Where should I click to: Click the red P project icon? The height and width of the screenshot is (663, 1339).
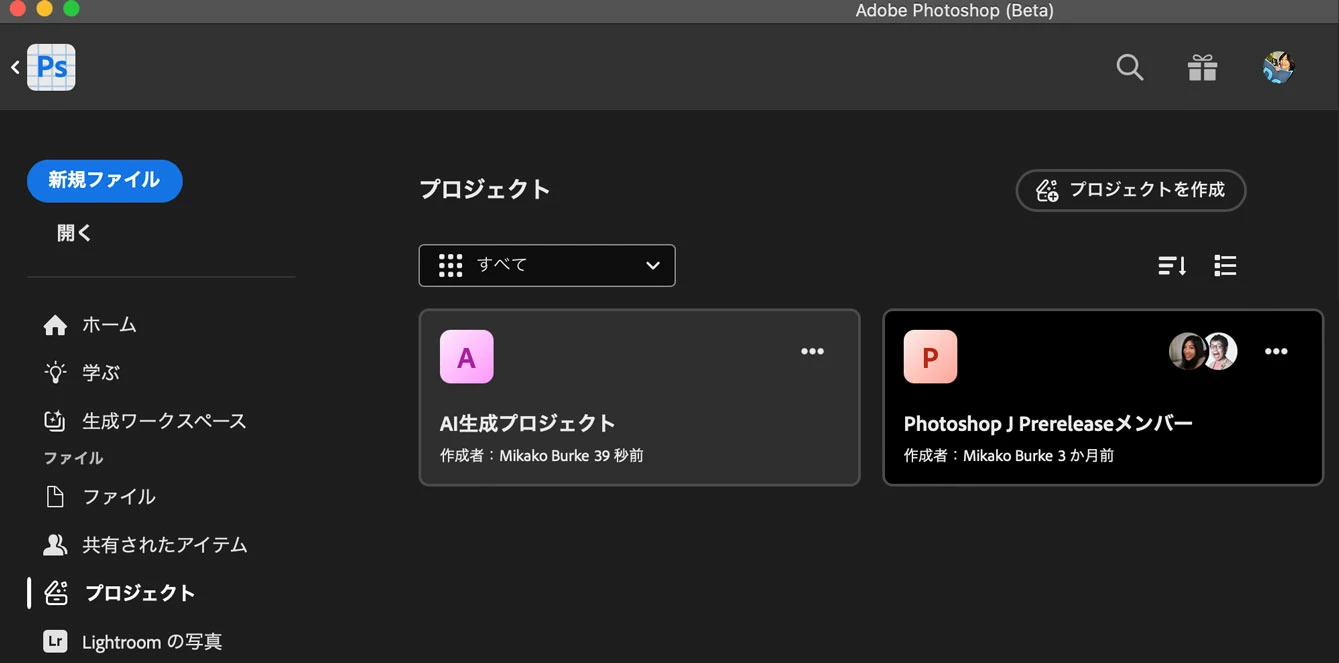[x=930, y=357]
